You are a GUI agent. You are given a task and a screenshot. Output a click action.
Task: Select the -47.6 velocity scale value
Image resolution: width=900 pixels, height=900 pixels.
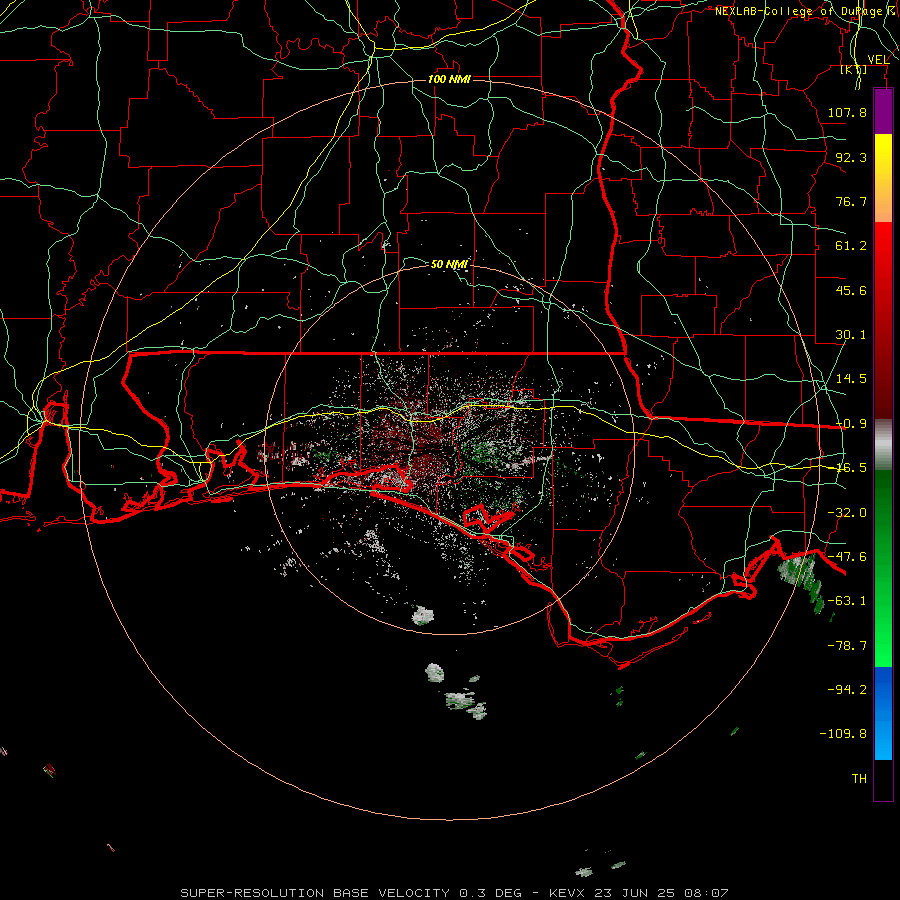847,557
